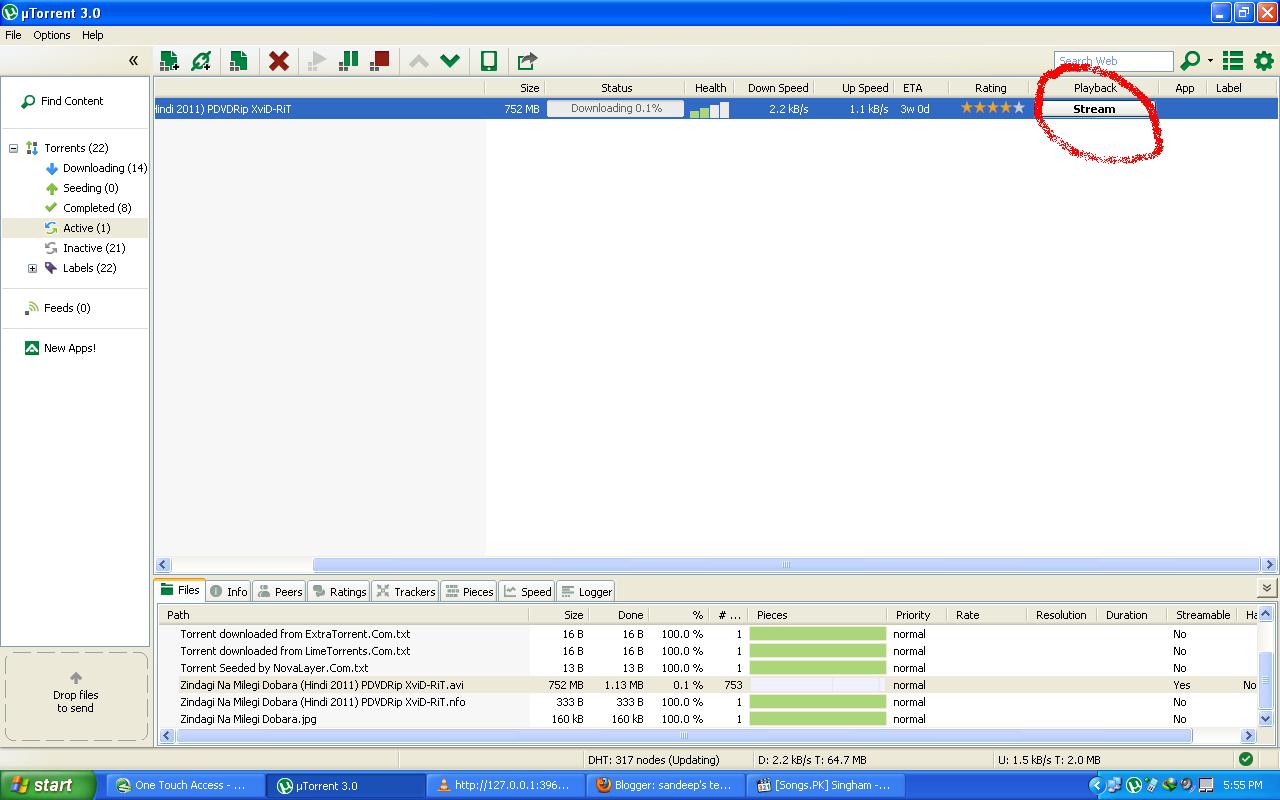Click Add Torrent from URL icon

click(201, 61)
